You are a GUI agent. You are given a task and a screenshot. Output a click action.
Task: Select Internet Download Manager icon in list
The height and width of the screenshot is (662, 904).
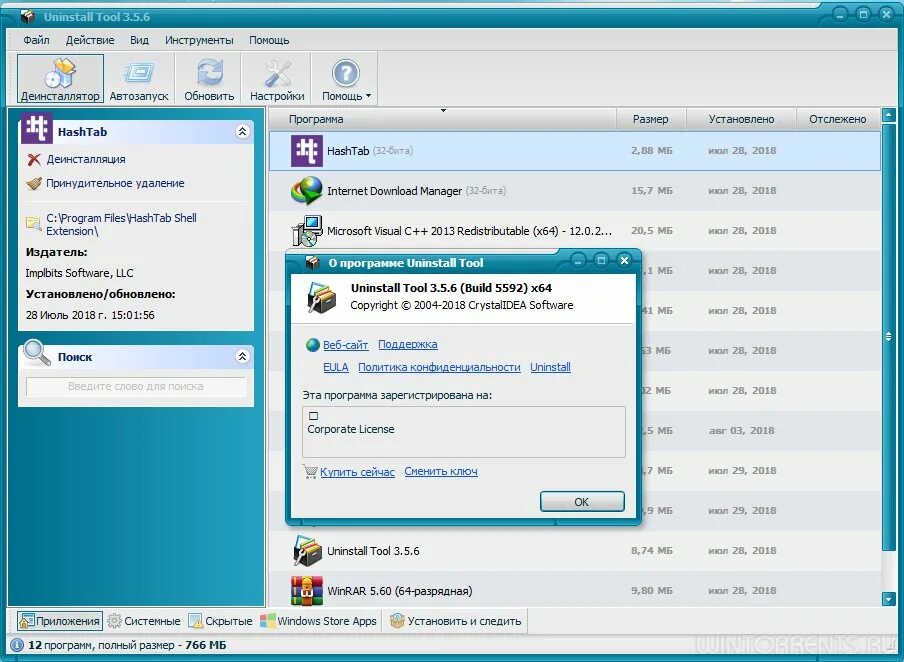[306, 191]
